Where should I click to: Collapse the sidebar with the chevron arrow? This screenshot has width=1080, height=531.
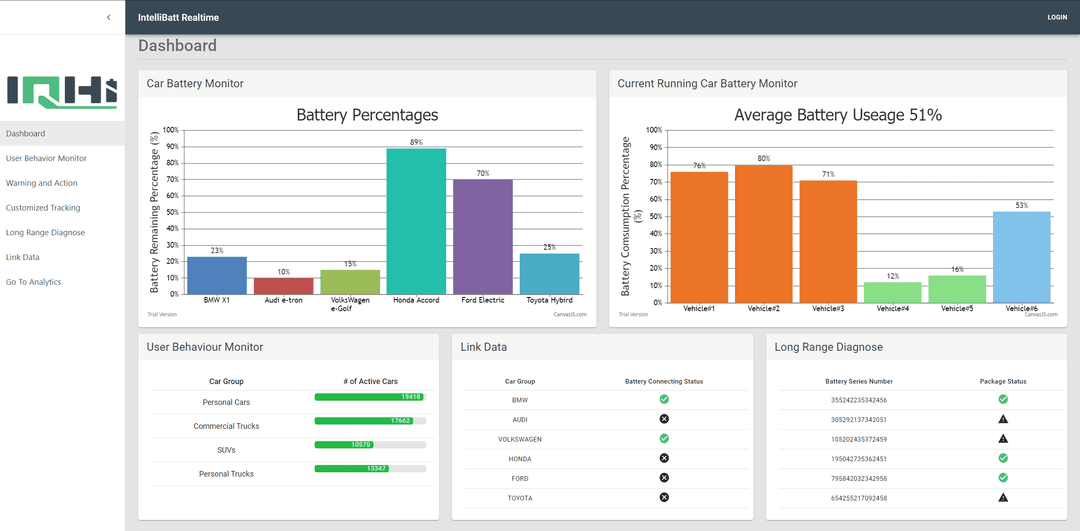pos(108,17)
